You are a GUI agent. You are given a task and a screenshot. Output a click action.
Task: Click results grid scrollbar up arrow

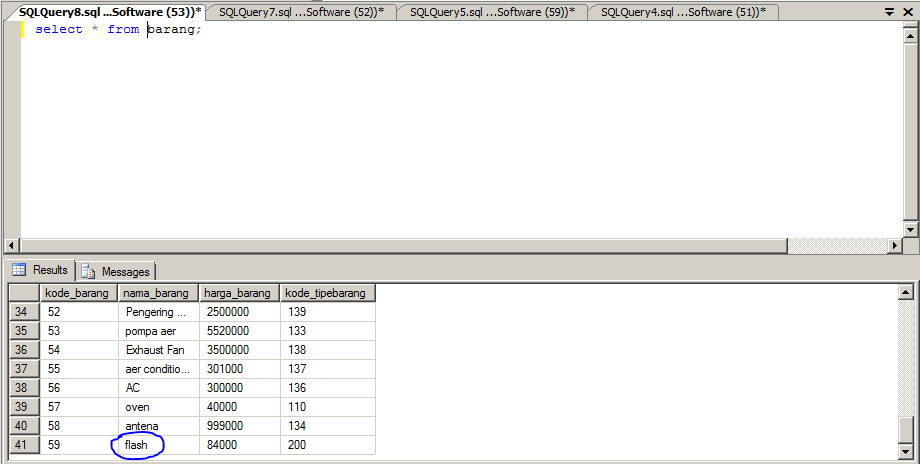[x=906, y=292]
